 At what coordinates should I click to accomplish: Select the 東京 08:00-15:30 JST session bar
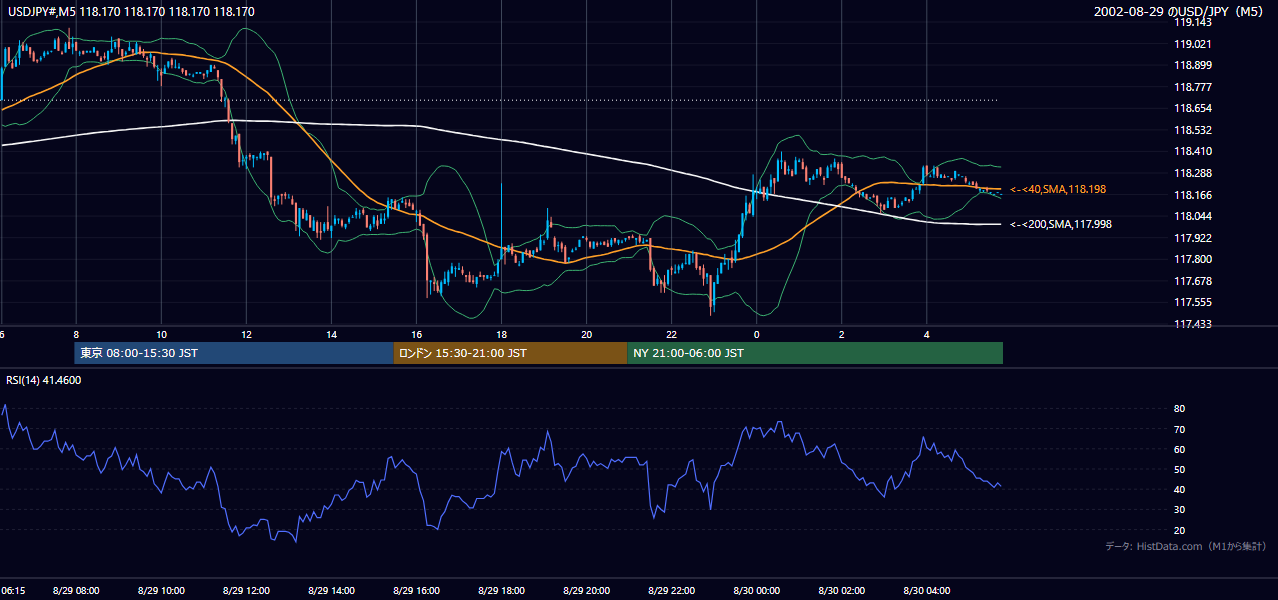coord(234,353)
